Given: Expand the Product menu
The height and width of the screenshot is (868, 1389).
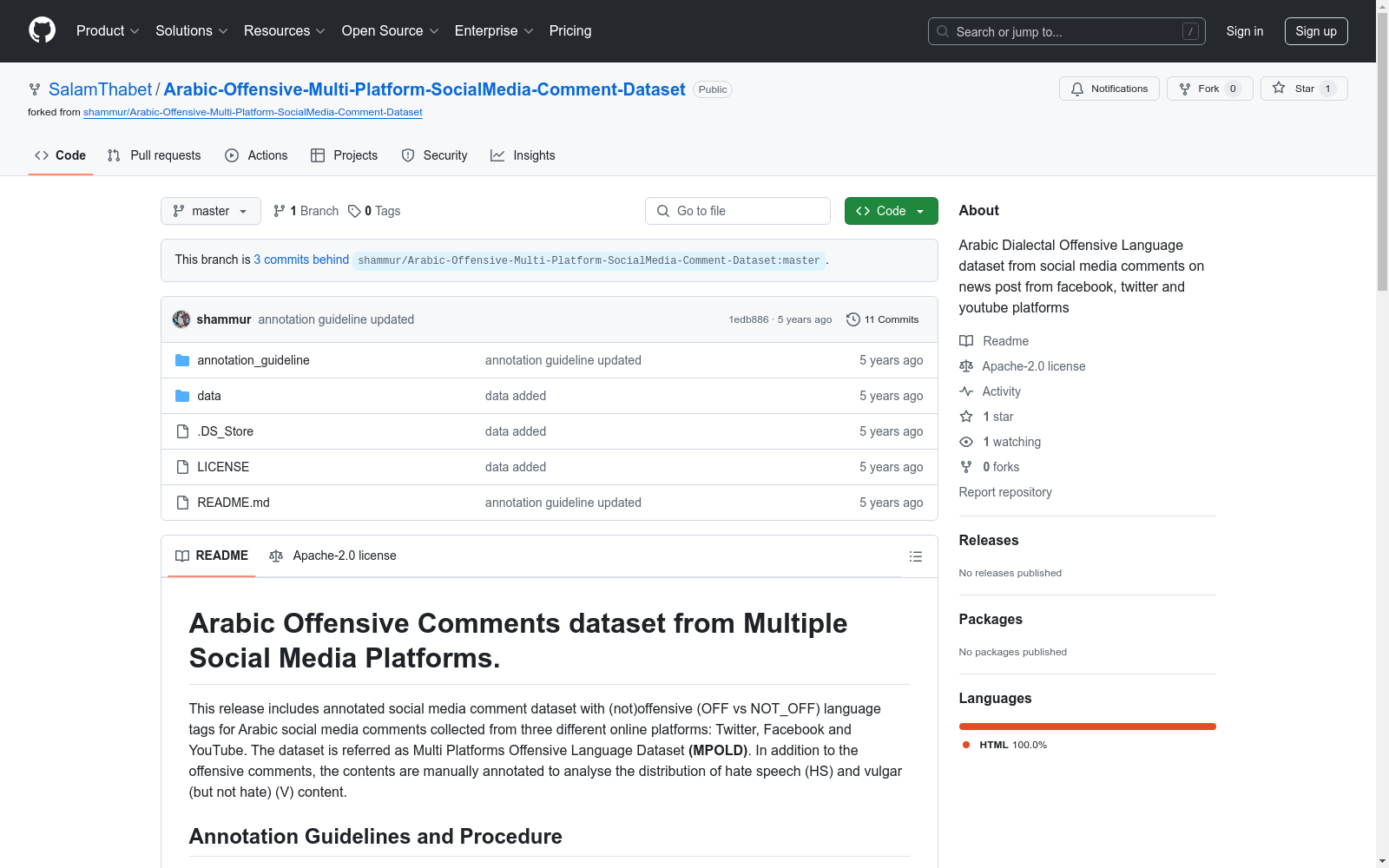Looking at the screenshot, I should tap(108, 31).
